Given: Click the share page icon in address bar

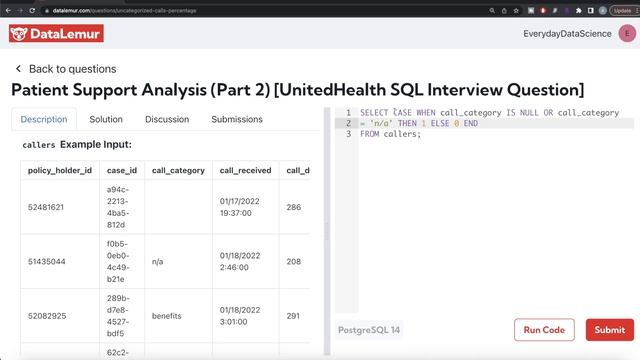Looking at the screenshot, I should (504, 11).
